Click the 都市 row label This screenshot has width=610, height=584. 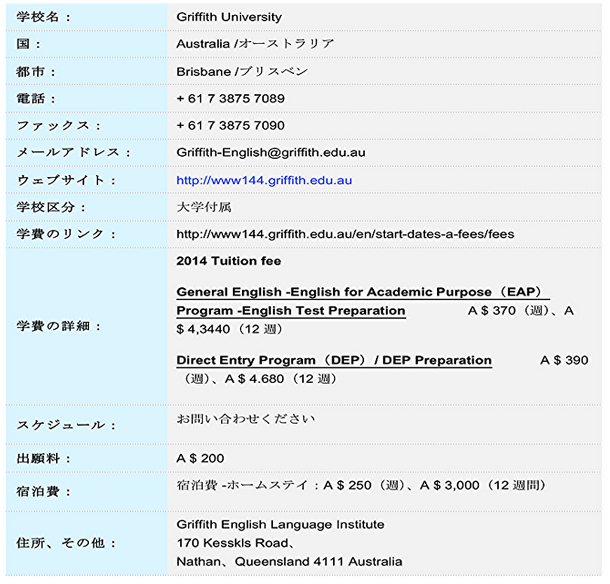point(36,72)
